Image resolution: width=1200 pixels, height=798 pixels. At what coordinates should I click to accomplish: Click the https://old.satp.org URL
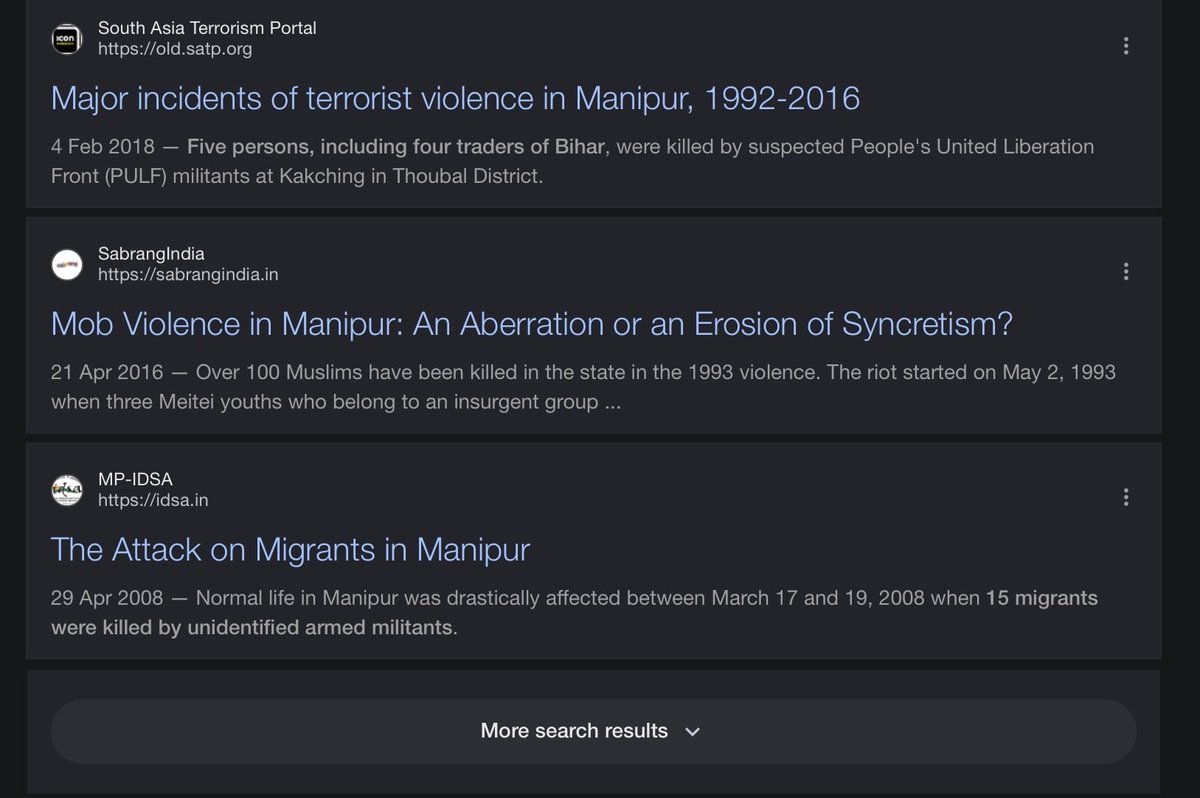(x=175, y=48)
